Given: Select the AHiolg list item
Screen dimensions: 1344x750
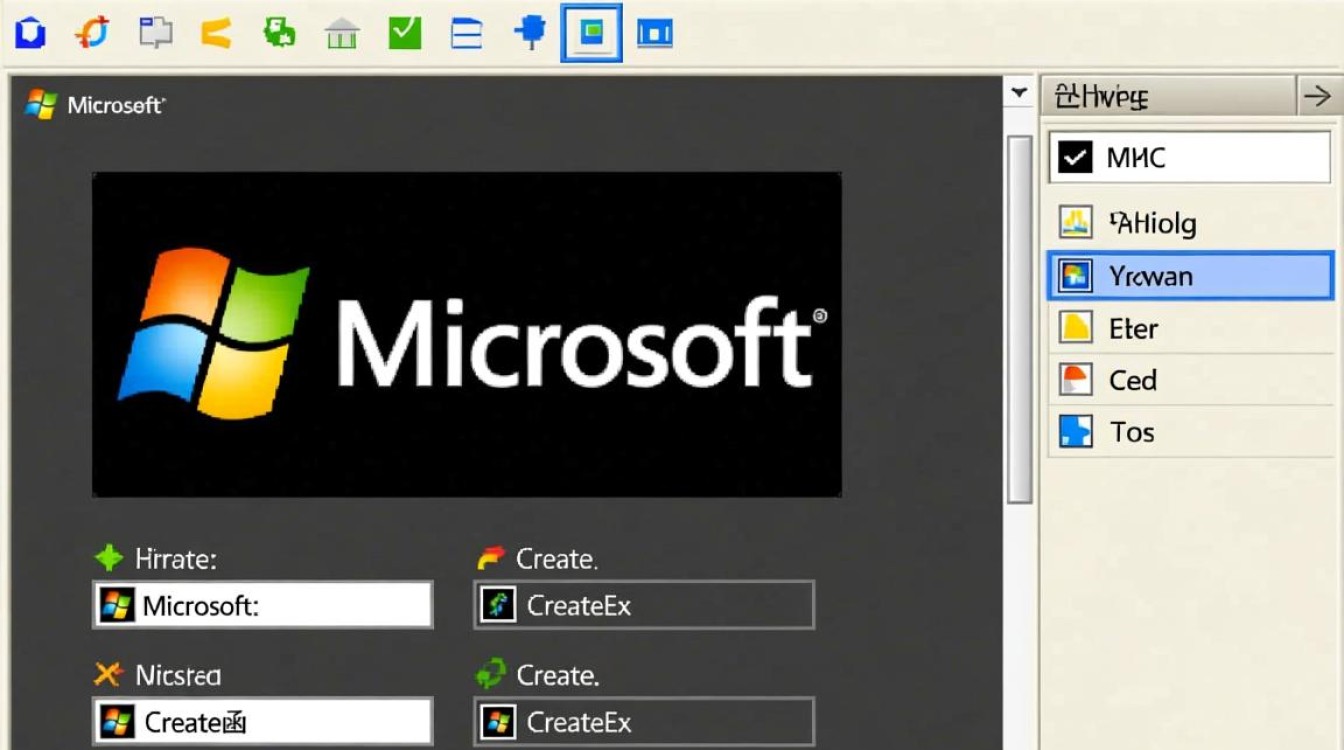Looking at the screenshot, I should pyautogui.click(x=1190, y=223).
